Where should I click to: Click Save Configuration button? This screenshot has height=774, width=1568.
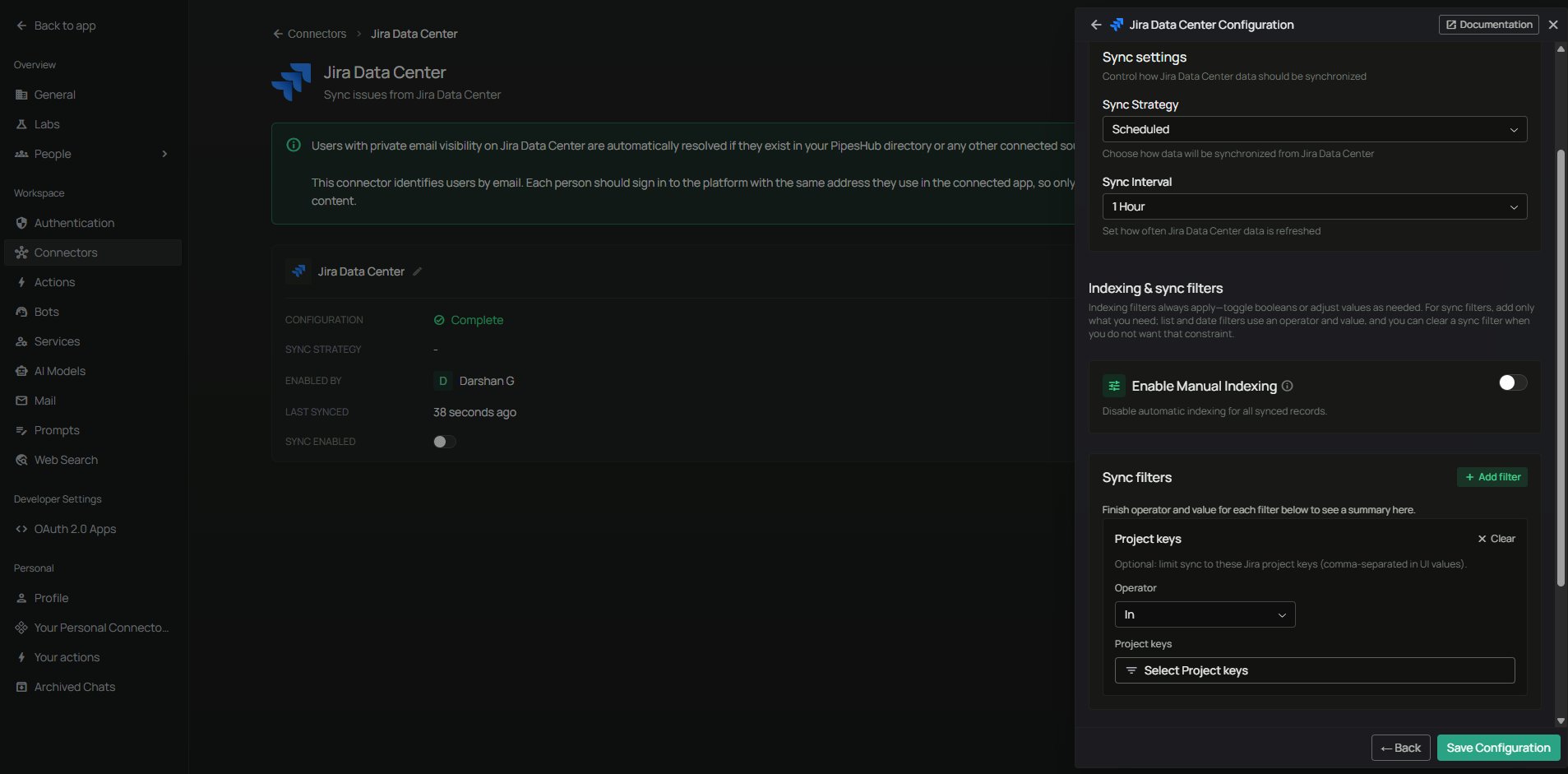pos(1498,748)
